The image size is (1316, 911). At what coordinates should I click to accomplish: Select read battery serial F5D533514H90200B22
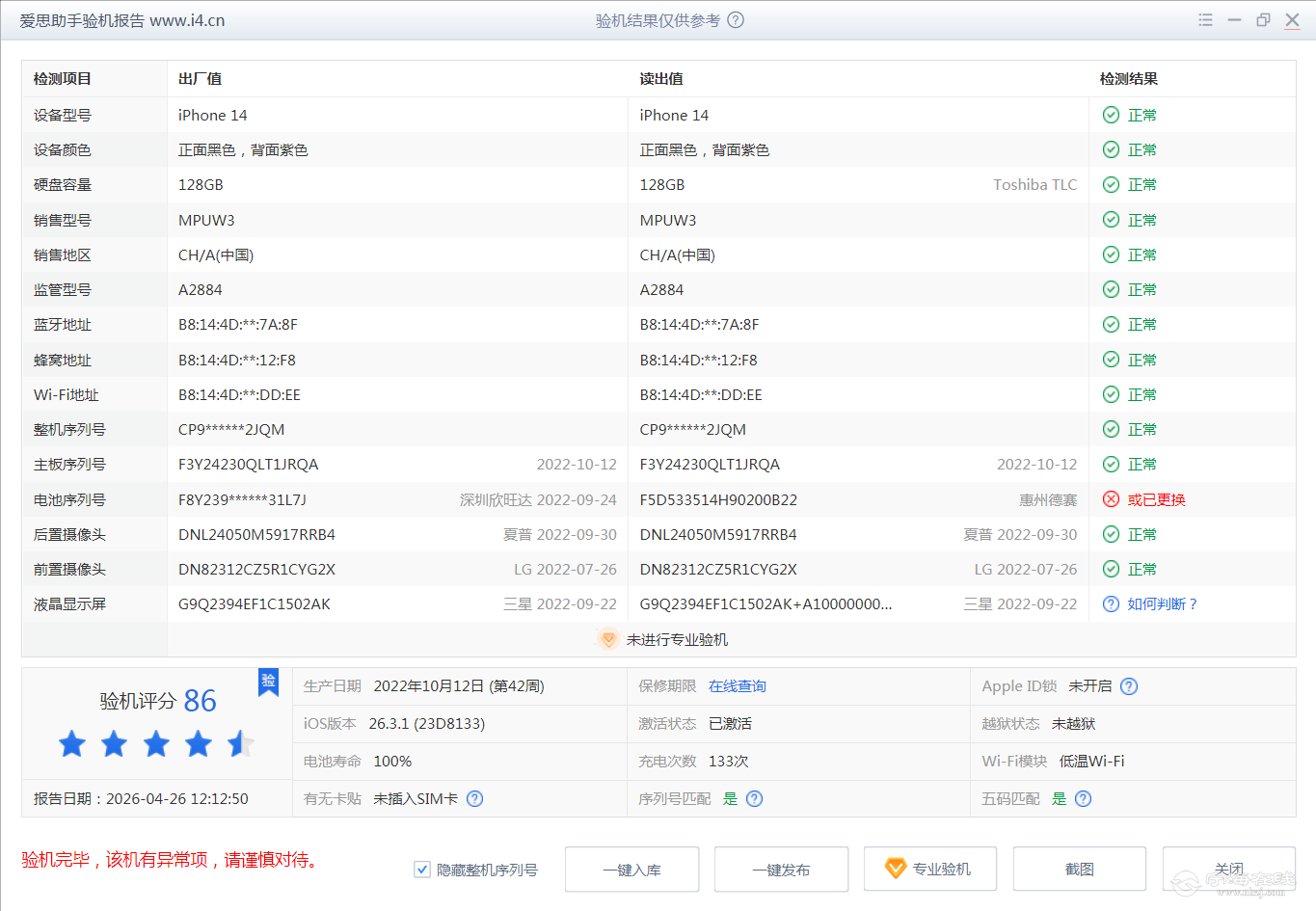tap(718, 499)
